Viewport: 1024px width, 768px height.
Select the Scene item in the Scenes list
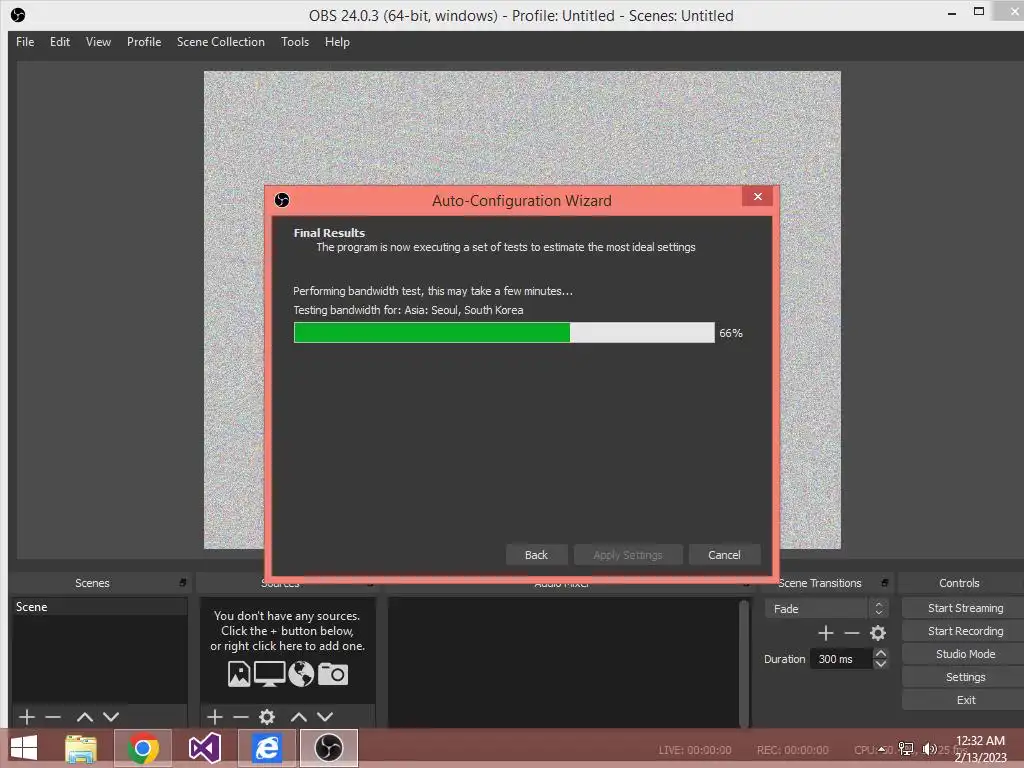[x=99, y=607]
